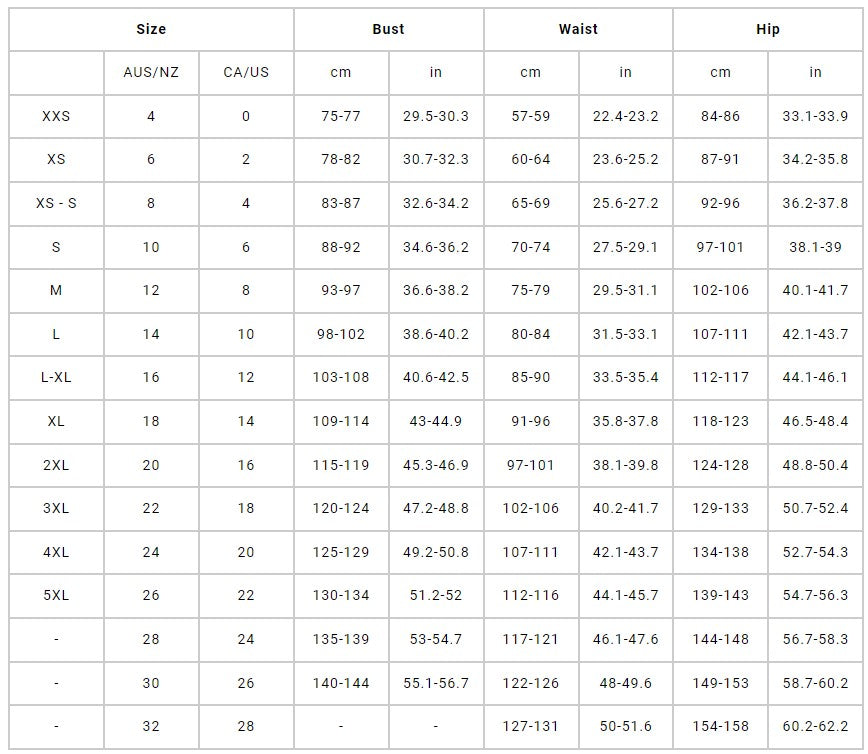Click waist inches value 38.1-39.8
Image resolution: width=868 pixels, height=754 pixels.
(625, 465)
